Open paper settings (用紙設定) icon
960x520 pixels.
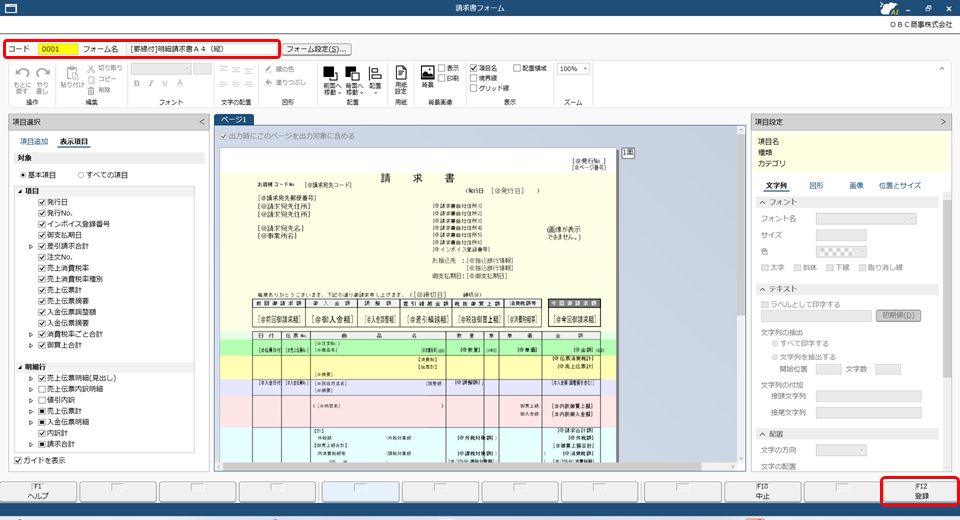click(x=401, y=73)
